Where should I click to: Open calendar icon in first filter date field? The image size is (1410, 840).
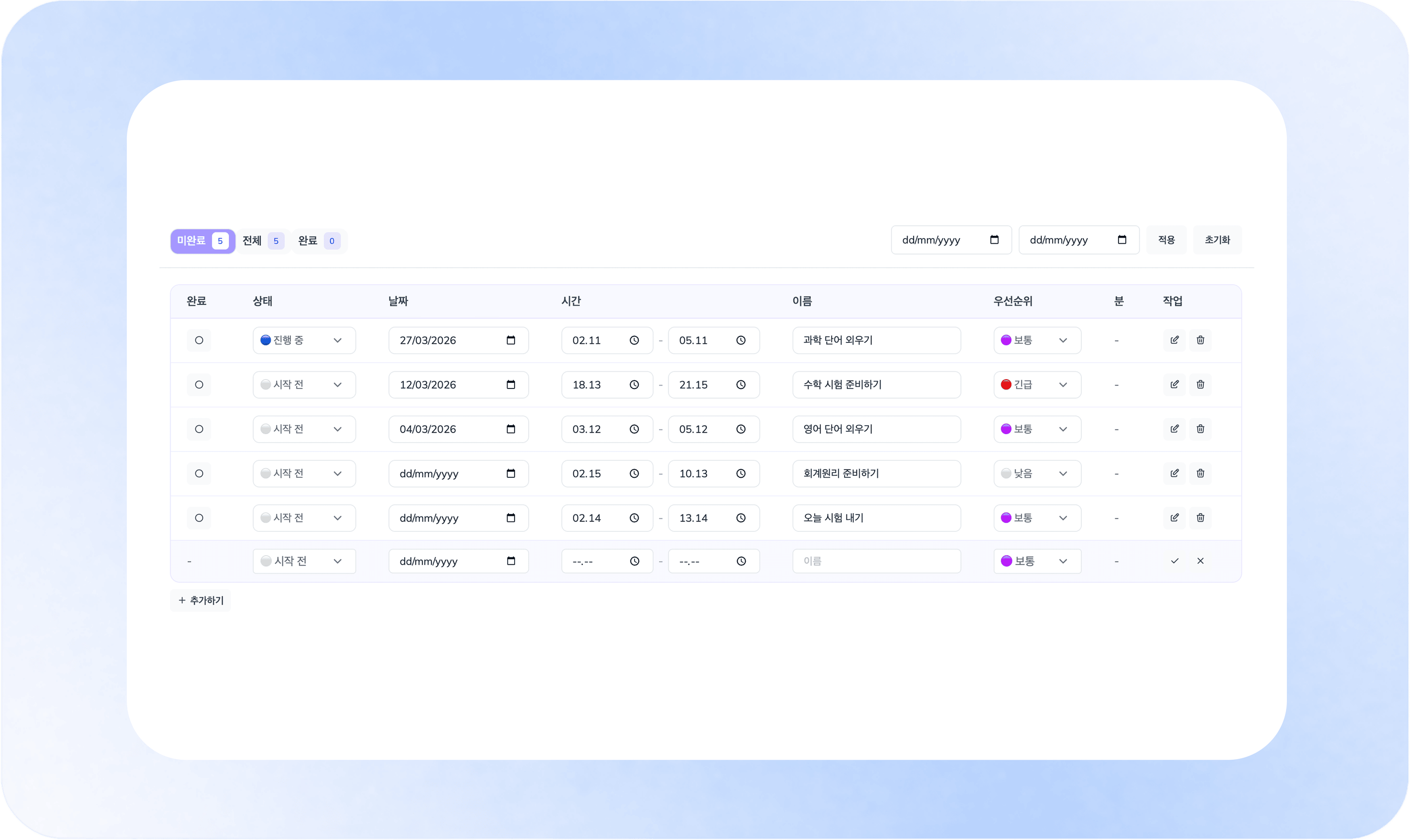994,240
